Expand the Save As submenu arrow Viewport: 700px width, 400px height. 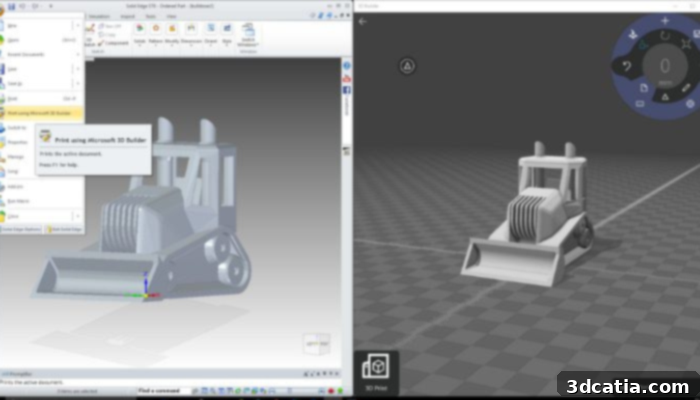tap(78, 83)
